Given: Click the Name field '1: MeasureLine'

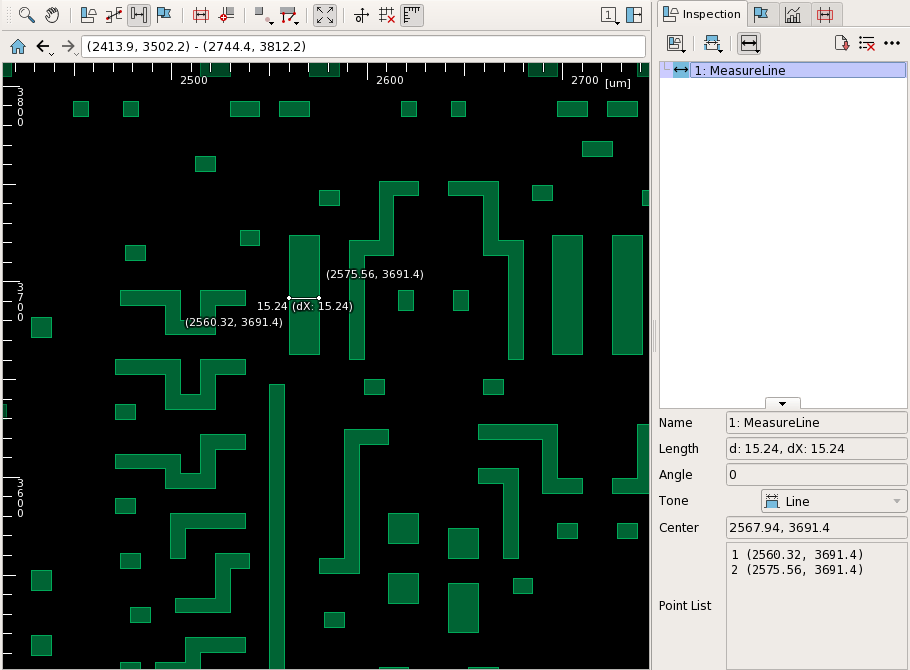Looking at the screenshot, I should pos(816,423).
